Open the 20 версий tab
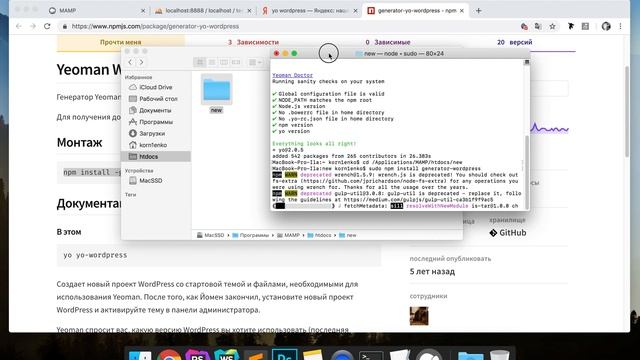This screenshot has height=360, width=640. pos(515,42)
